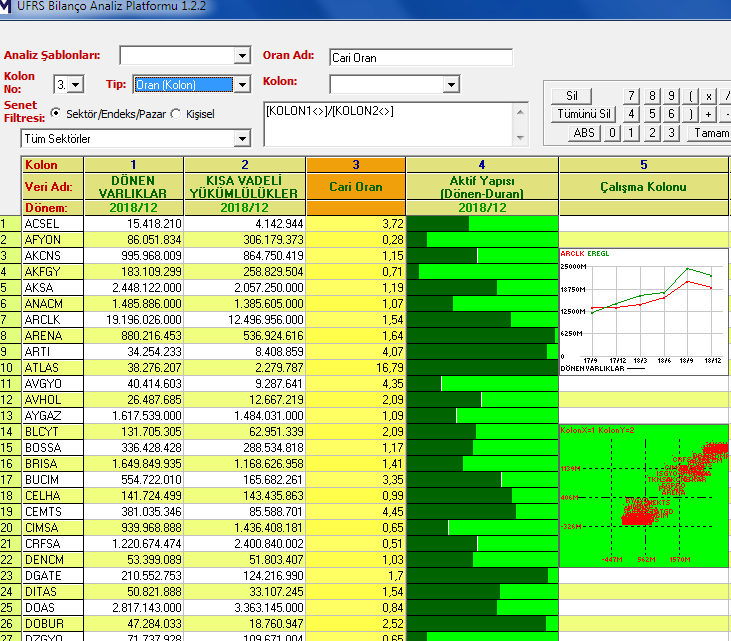Click the multiply x button
Image resolution: width=731 pixels, height=641 pixels.
click(709, 96)
